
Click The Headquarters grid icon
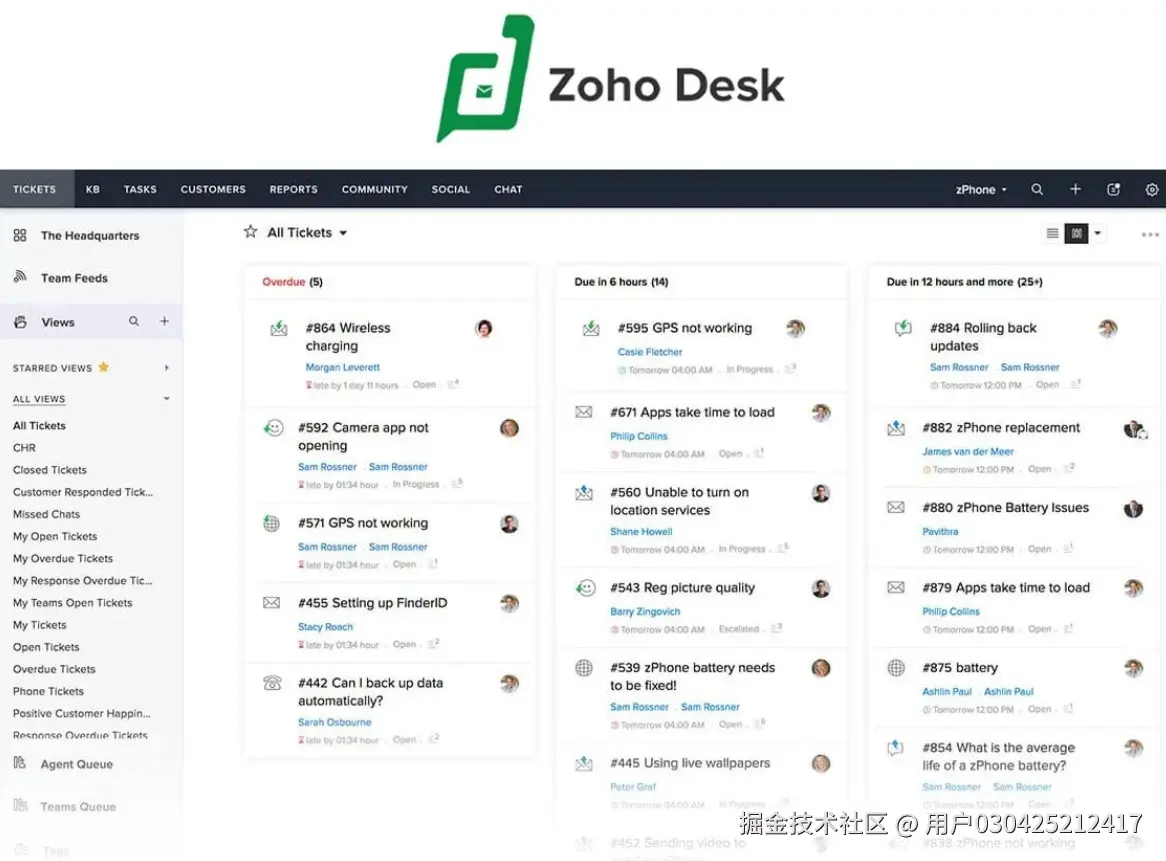(20, 235)
